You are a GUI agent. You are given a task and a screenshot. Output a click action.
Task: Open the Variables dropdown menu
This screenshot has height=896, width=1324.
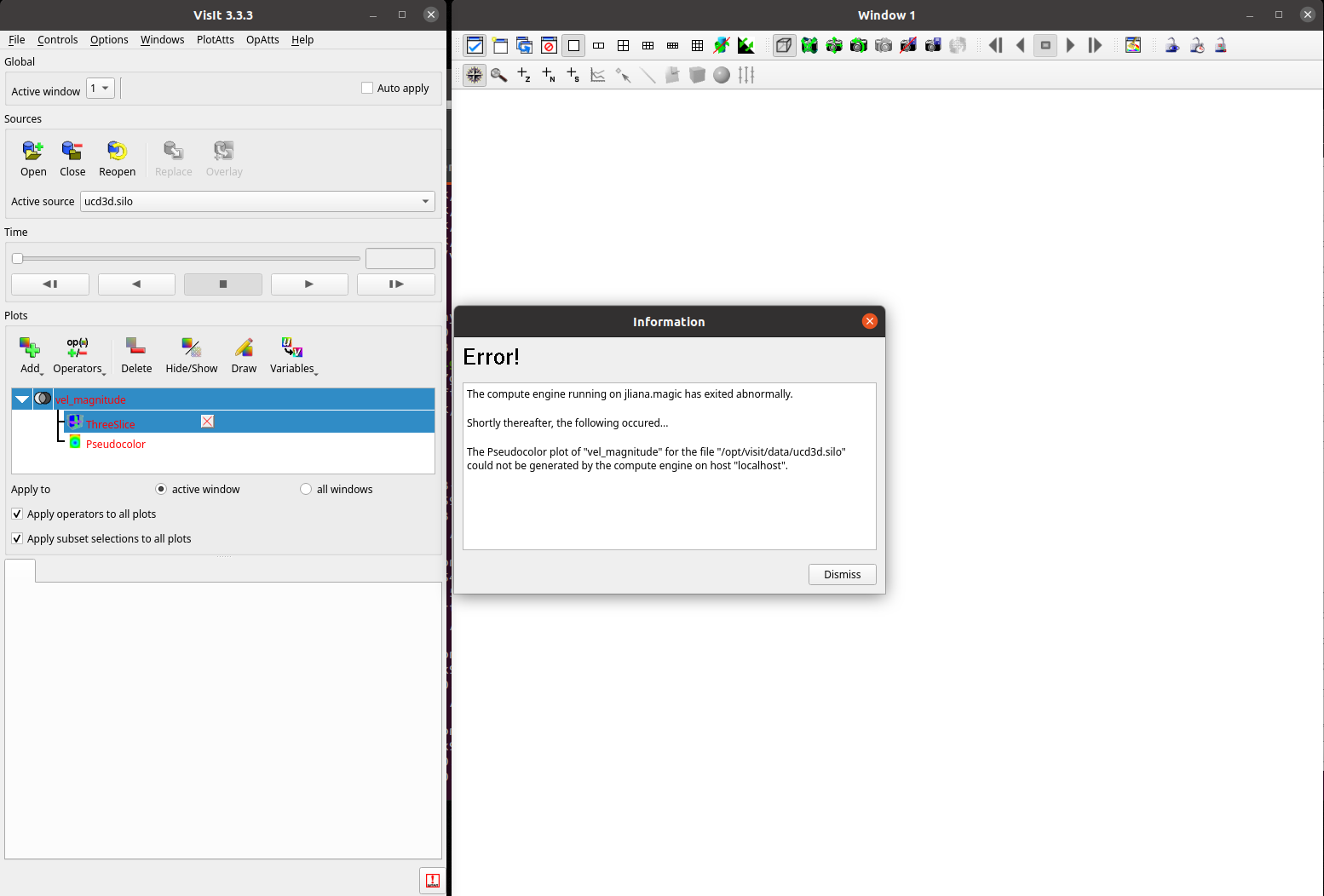coord(292,355)
